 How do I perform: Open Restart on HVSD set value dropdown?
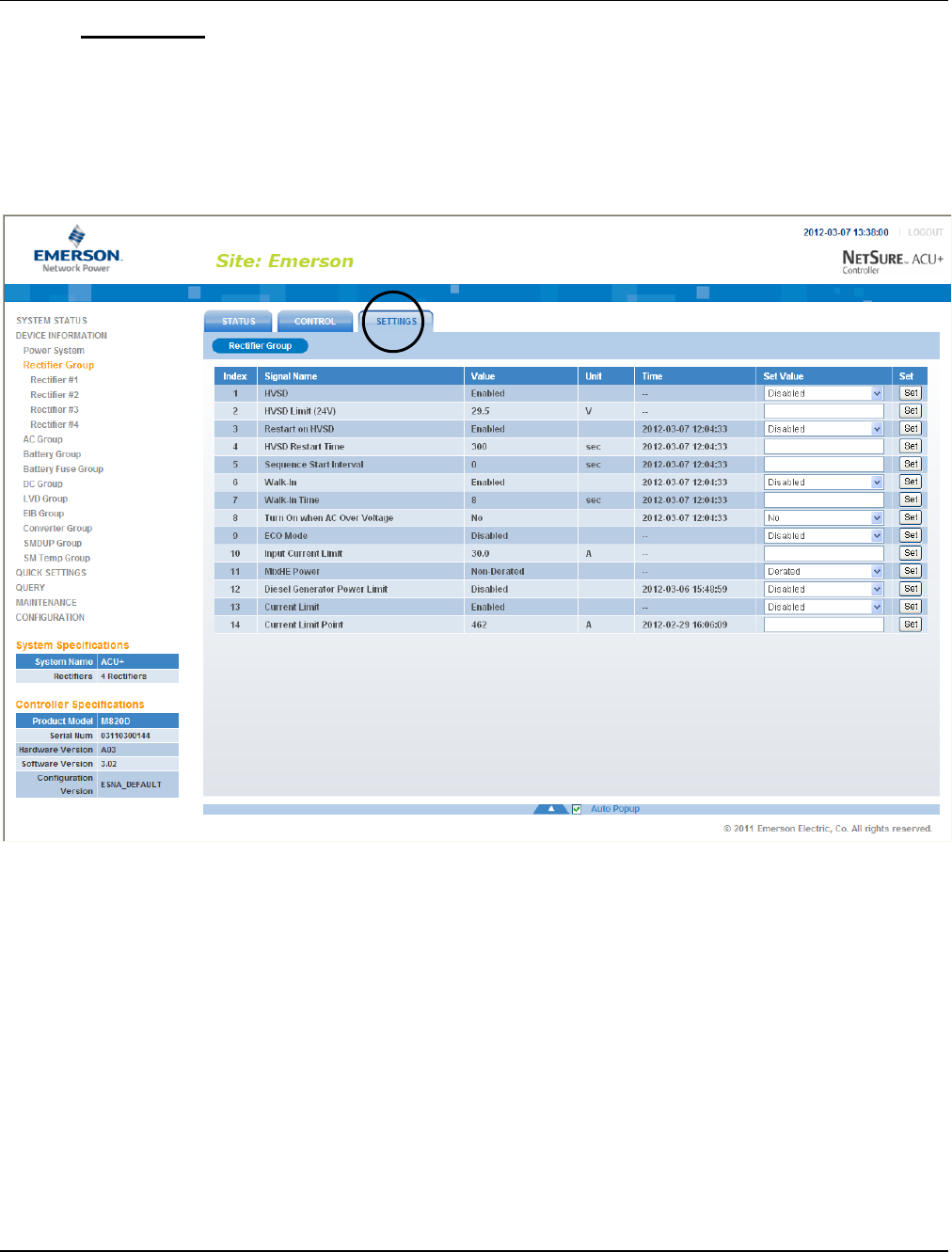click(824, 429)
